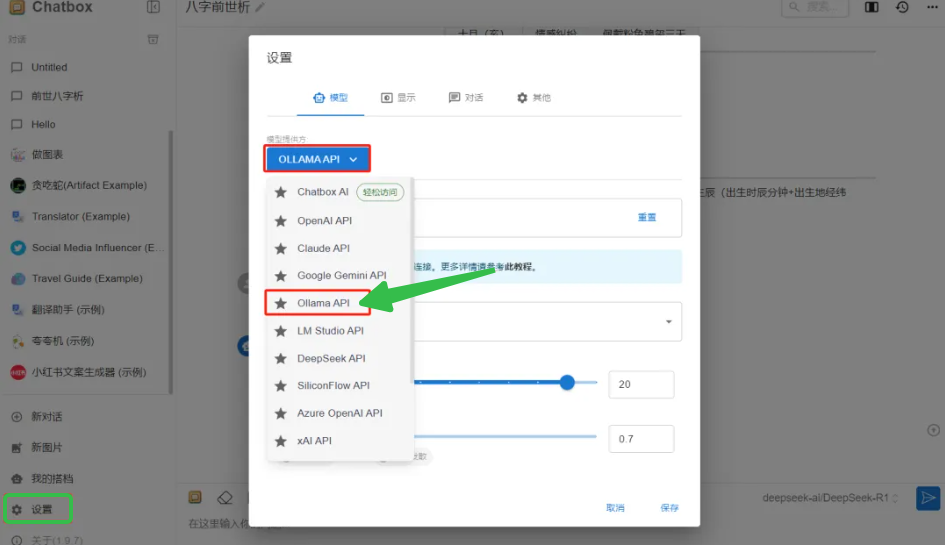Click the message count field showing 20

[x=641, y=385]
